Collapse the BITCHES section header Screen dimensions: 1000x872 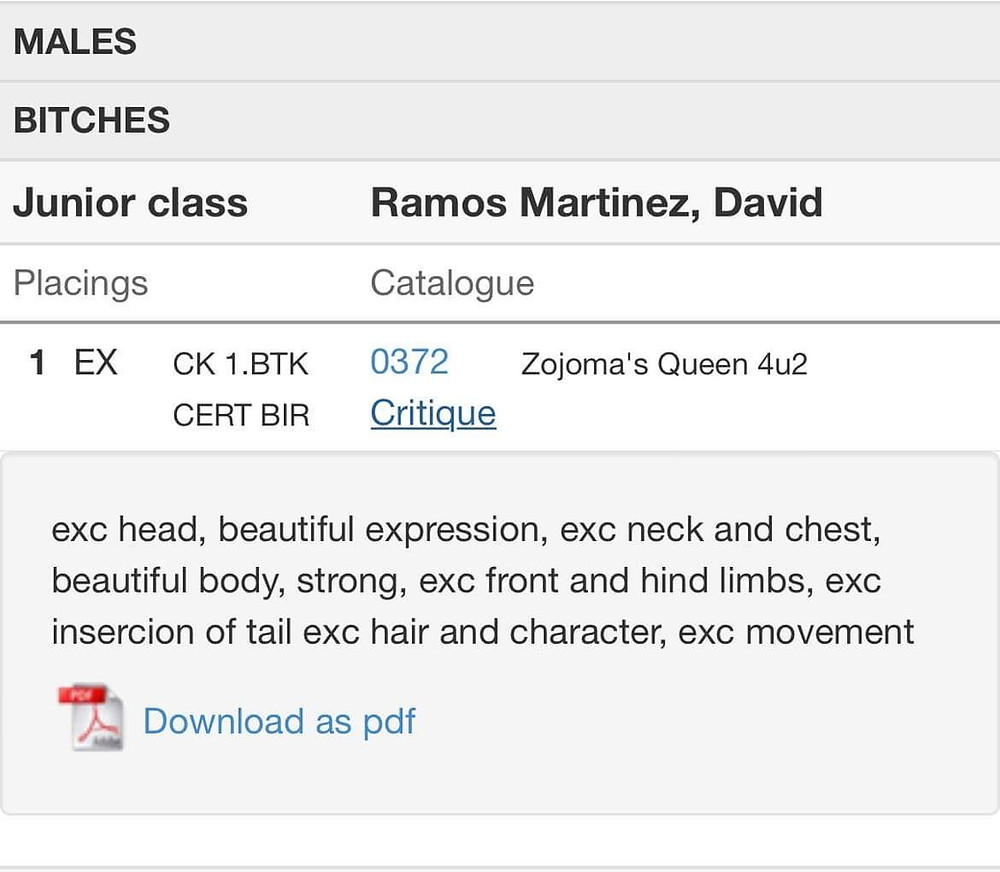tap(500, 121)
